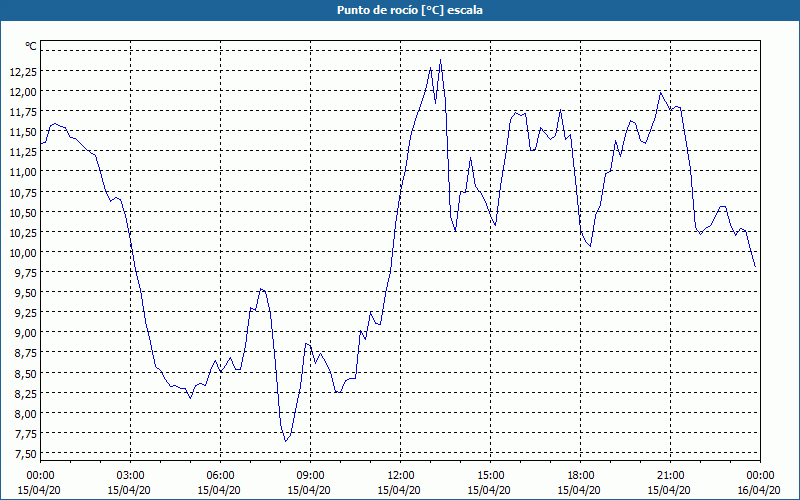Click the 15:00 time axis label
Screen dimensions: 800x500
(x=490, y=476)
